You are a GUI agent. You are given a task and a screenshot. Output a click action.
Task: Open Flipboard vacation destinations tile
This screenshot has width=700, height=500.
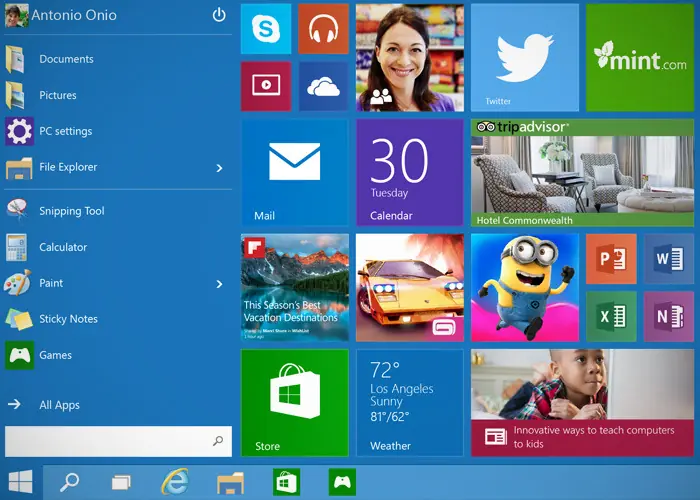tap(295, 288)
